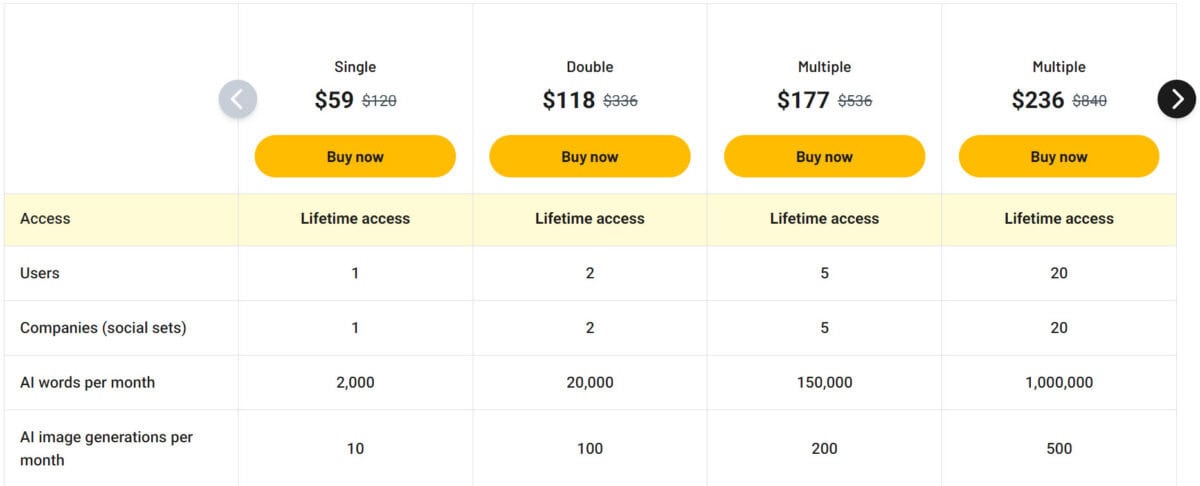Select the Single plan heading

pos(355,67)
